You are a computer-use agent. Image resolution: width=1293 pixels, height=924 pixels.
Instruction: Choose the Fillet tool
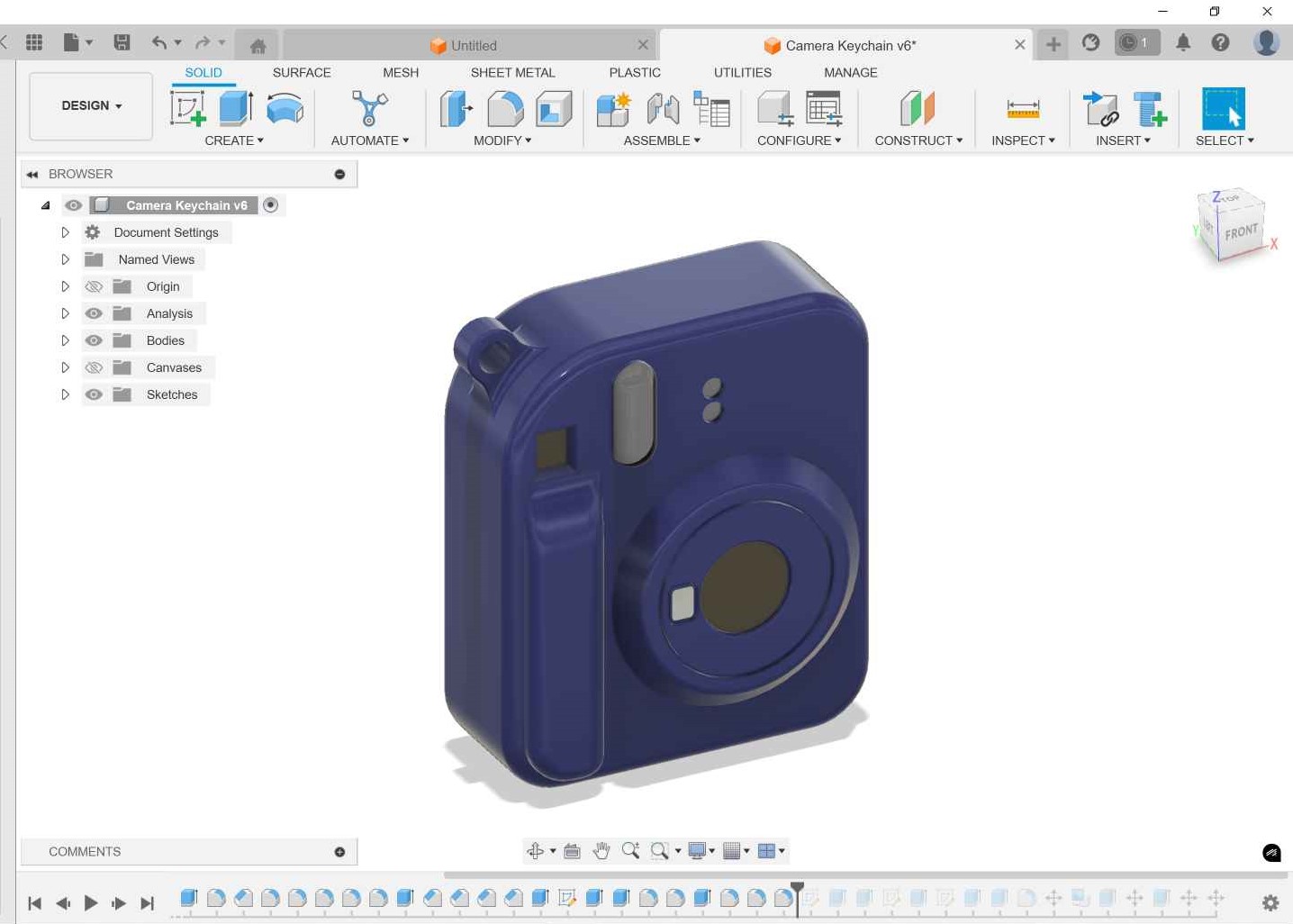(505, 109)
